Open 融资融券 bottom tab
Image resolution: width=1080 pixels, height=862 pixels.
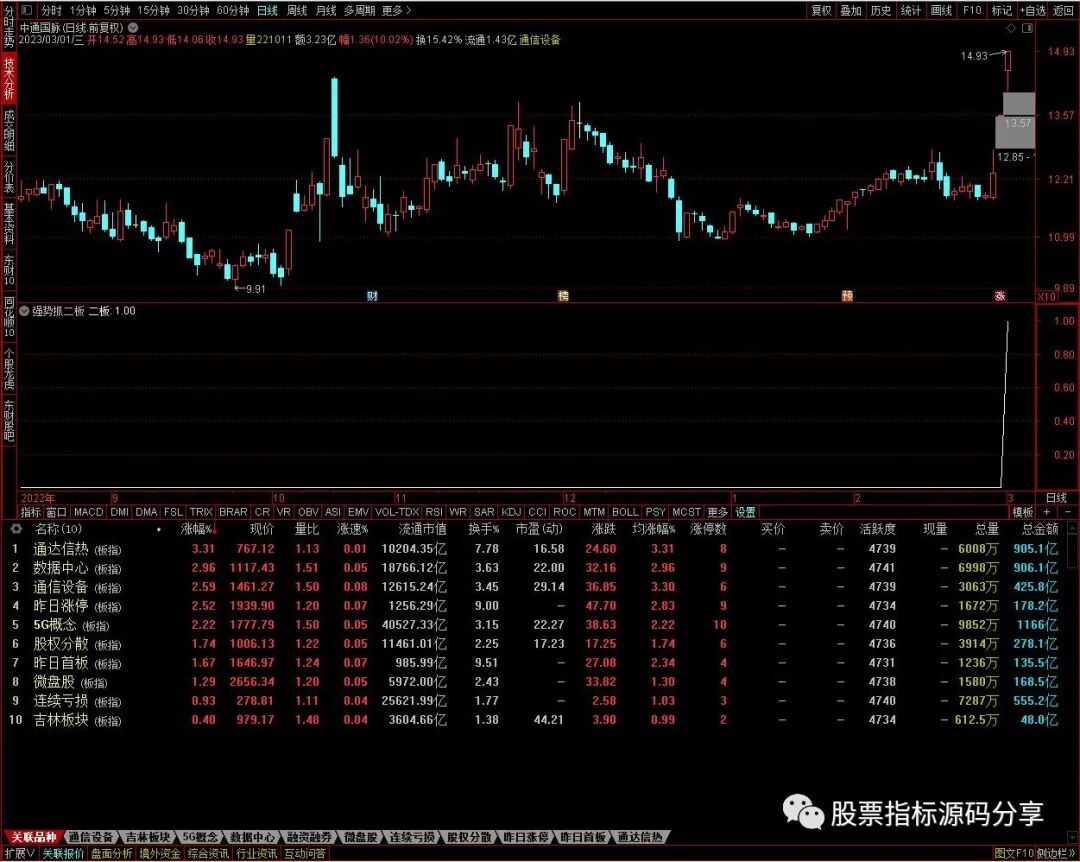[x=310, y=837]
